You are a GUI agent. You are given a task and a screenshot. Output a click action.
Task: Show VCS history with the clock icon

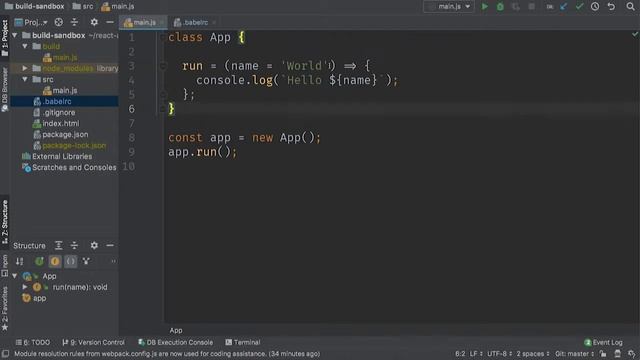(595, 7)
